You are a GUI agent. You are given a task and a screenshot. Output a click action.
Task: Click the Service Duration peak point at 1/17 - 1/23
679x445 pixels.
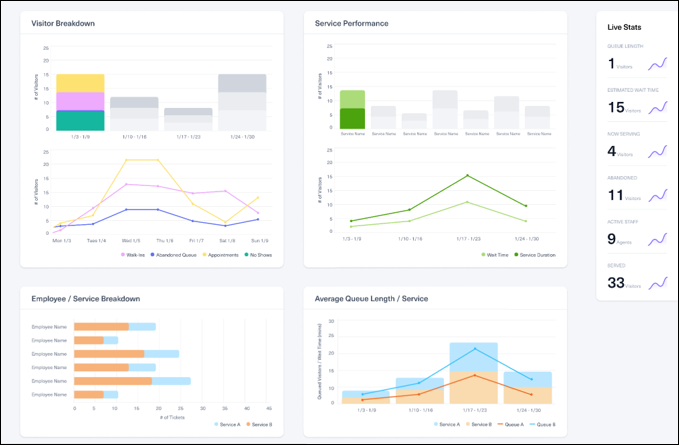467,175
